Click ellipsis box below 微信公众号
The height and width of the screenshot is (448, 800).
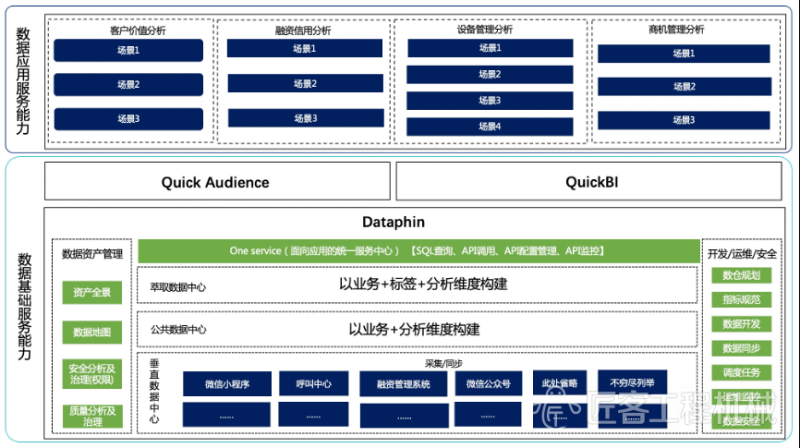click(x=488, y=414)
